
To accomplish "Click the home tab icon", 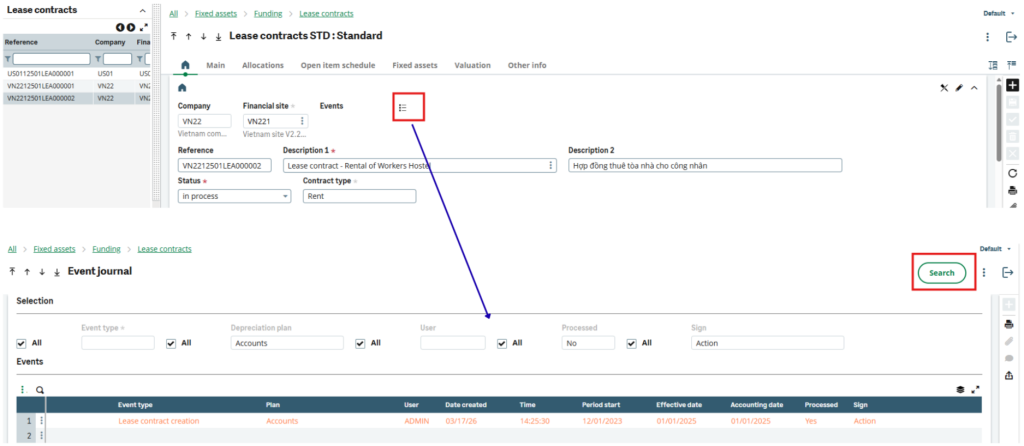I will [x=184, y=65].
